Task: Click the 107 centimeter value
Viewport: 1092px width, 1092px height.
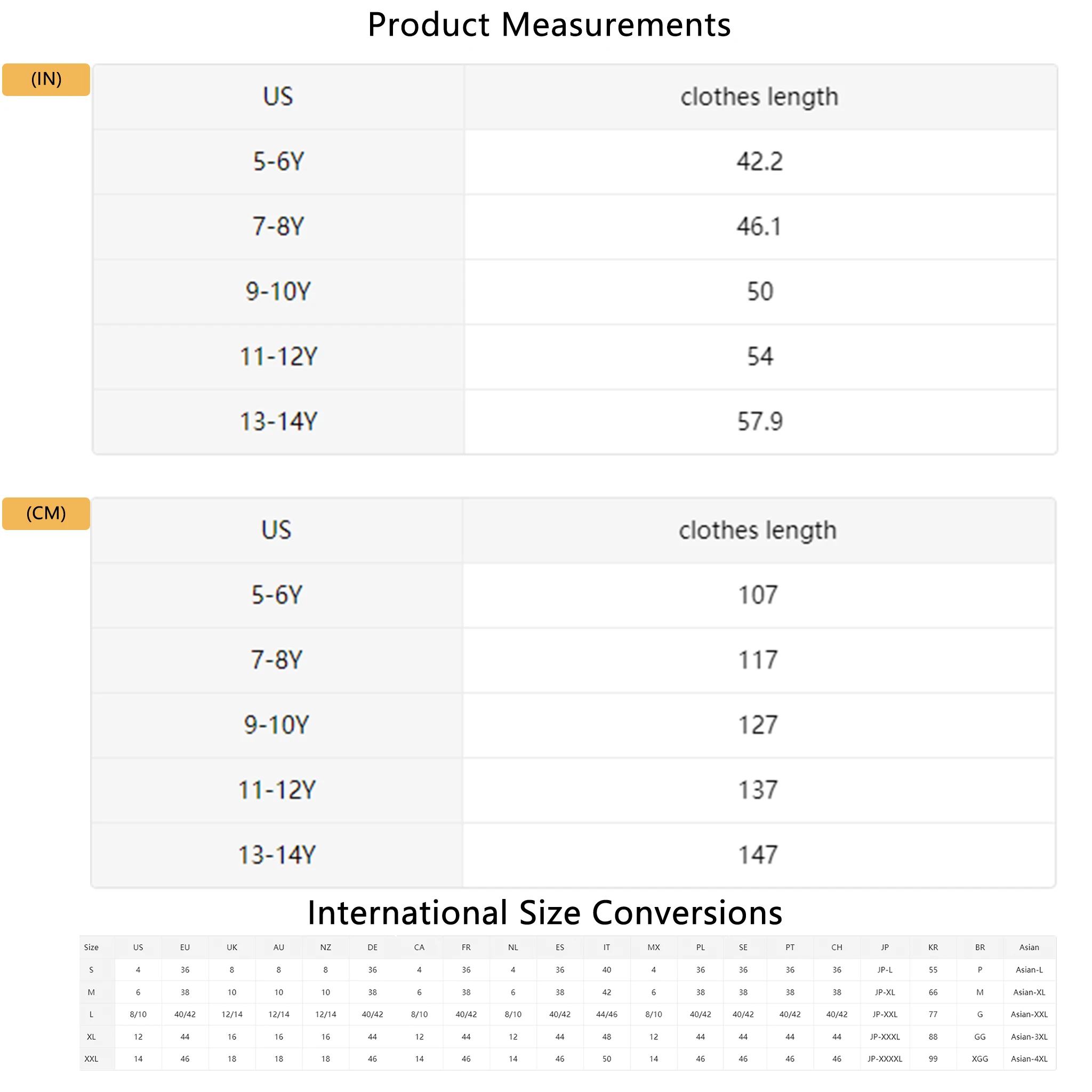Action: (758, 595)
